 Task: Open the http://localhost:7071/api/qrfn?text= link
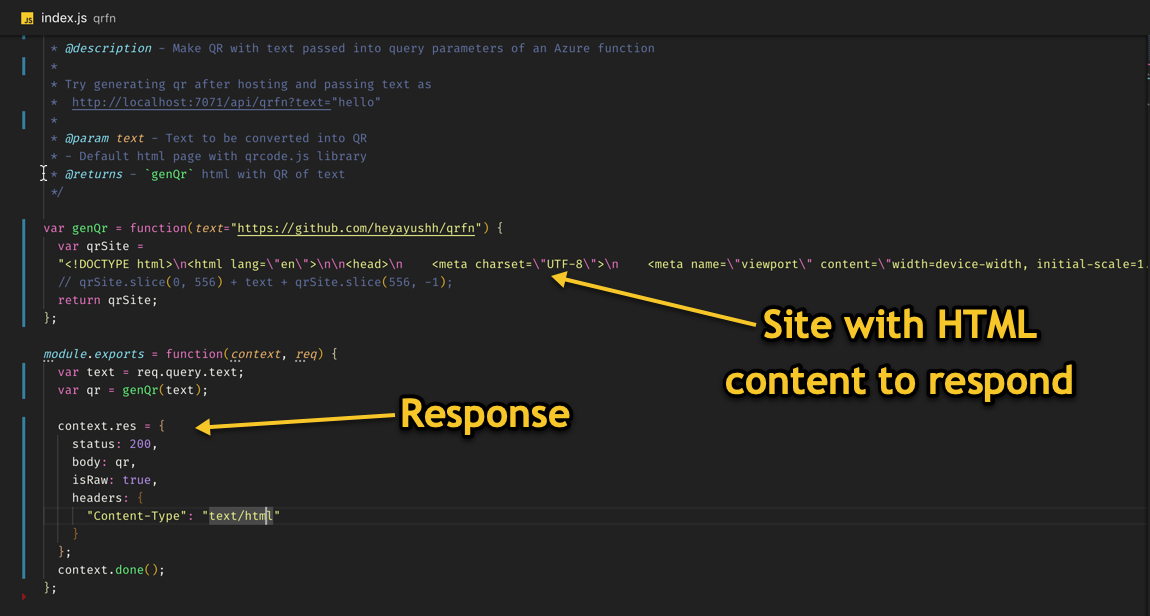click(x=201, y=102)
